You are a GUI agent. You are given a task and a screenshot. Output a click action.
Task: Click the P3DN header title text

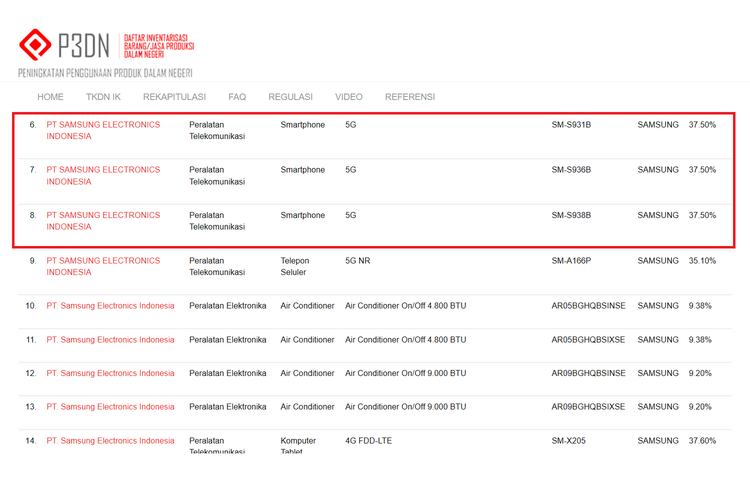pyautogui.click(x=84, y=45)
